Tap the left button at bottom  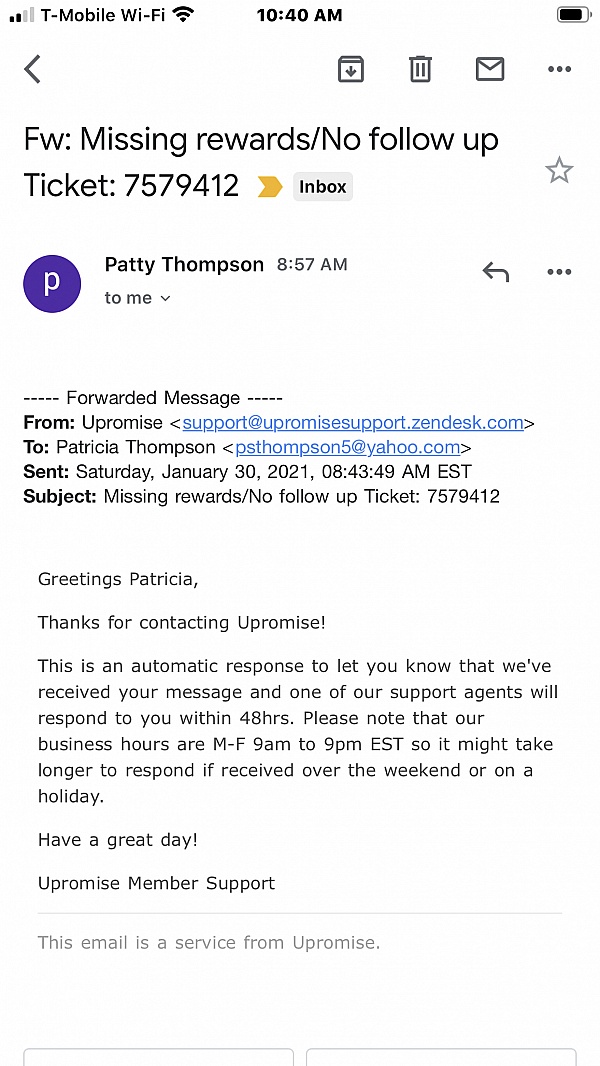click(x=158, y=1057)
